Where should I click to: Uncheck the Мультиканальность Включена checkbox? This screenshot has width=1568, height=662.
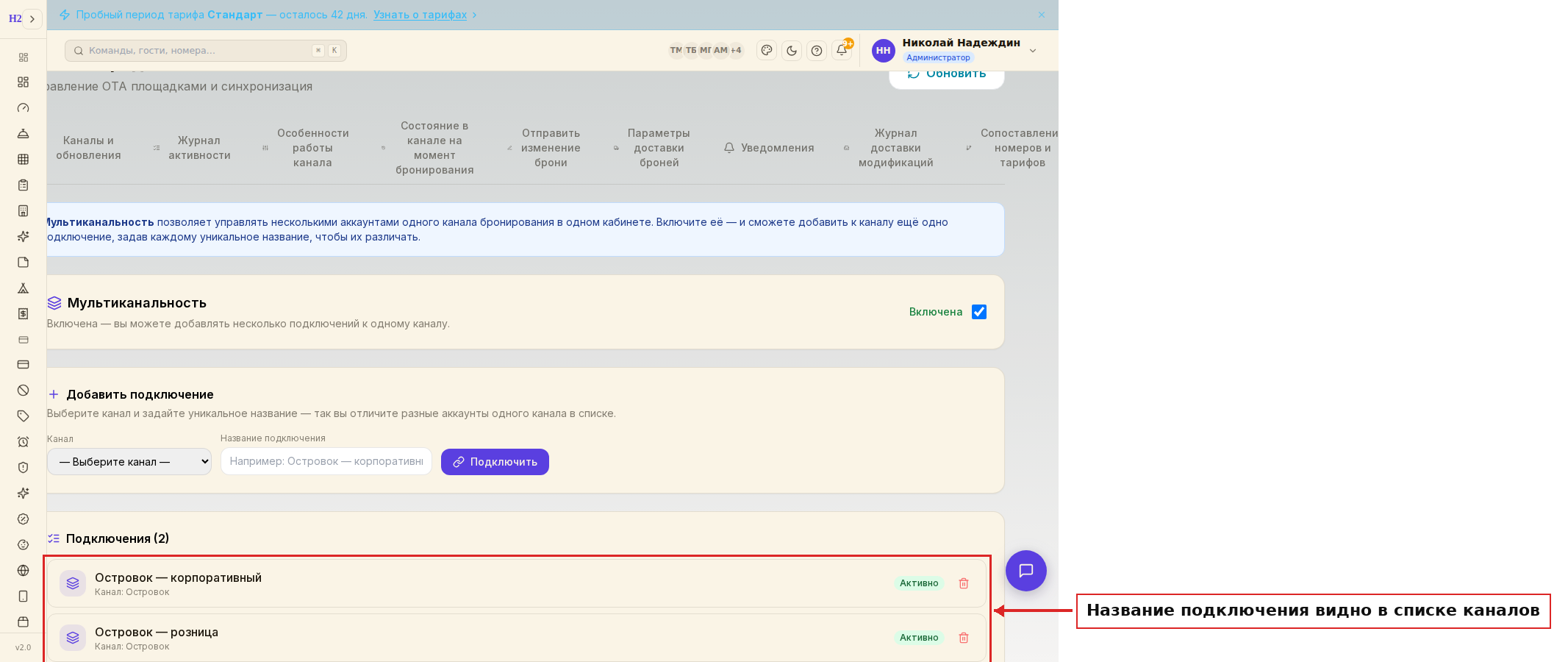pos(979,312)
